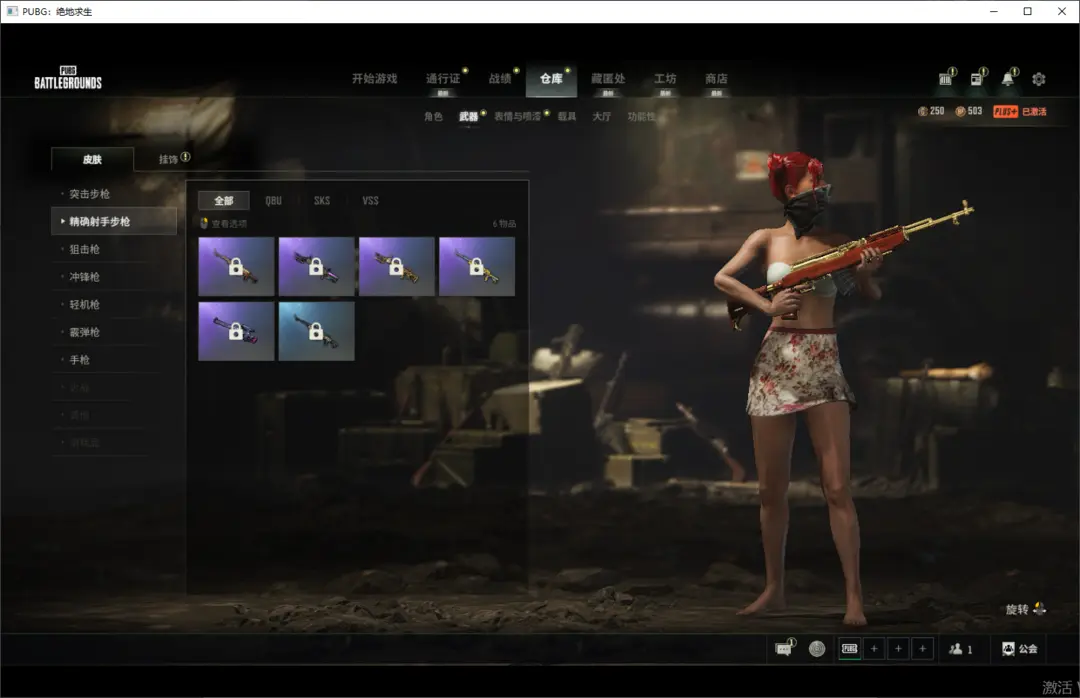The width and height of the screenshot is (1080, 698).
Task: Switch to the 载具 sub-tab
Action: tap(567, 116)
